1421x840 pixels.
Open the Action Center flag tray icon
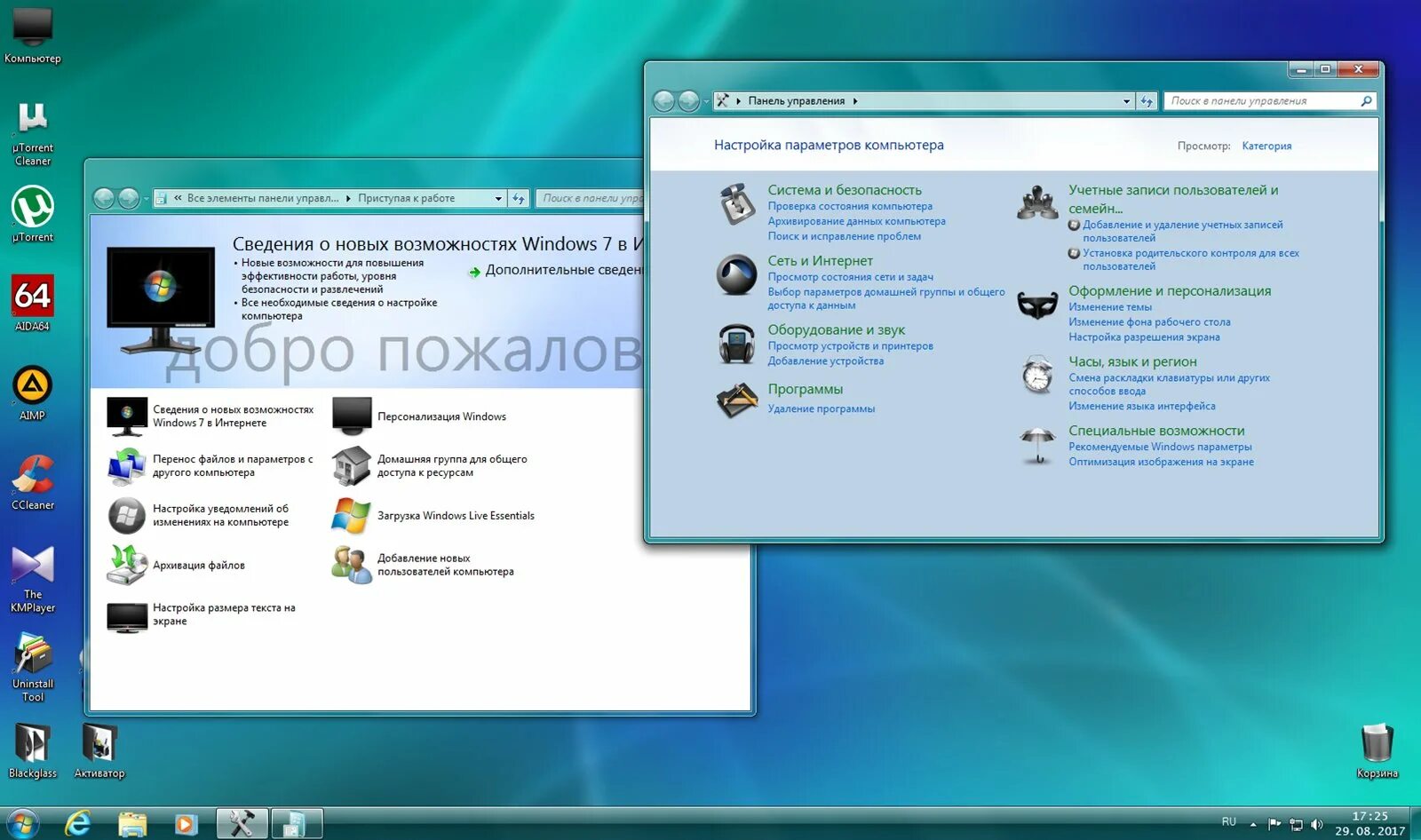1274,825
